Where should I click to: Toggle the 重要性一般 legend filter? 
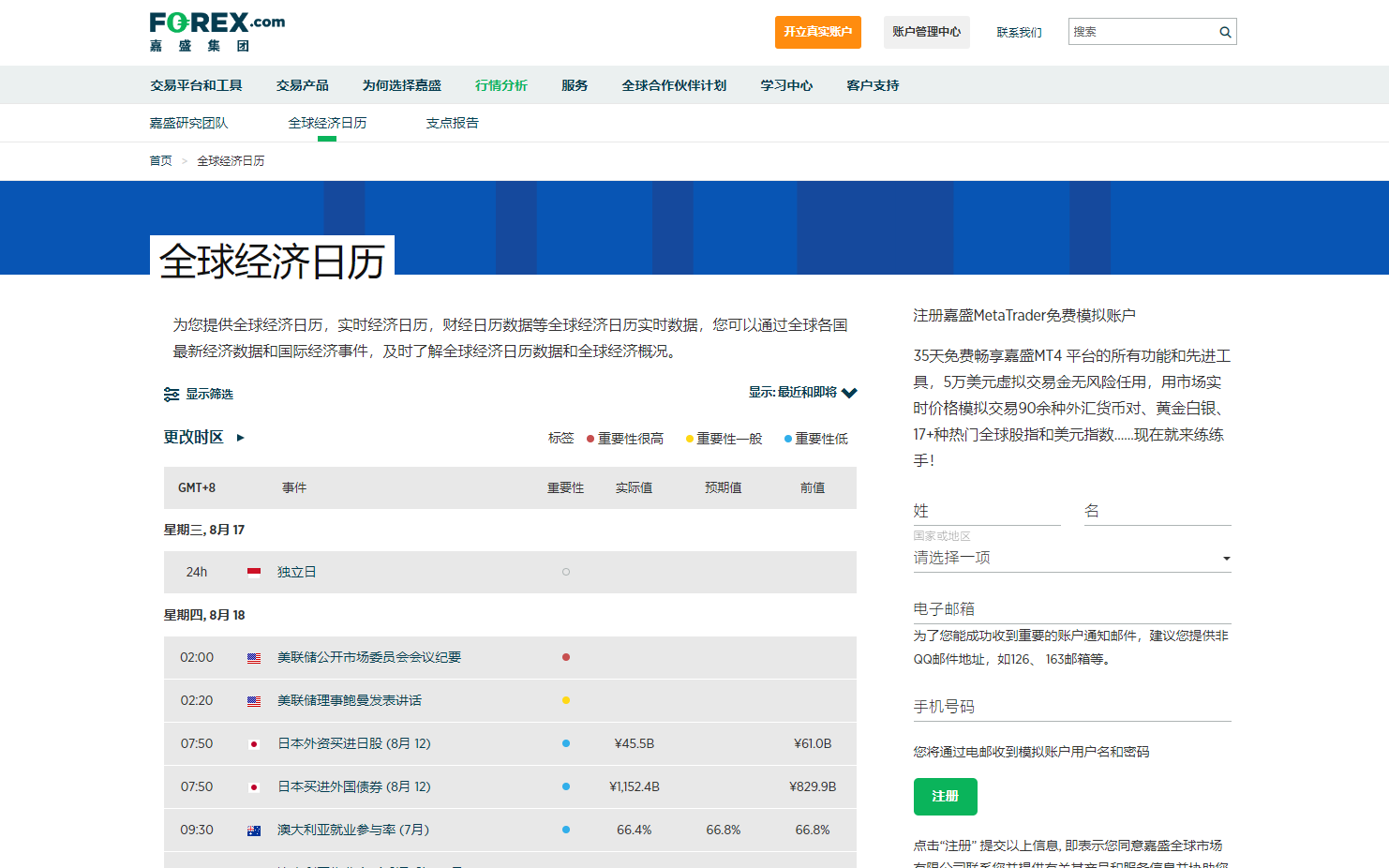point(724,439)
